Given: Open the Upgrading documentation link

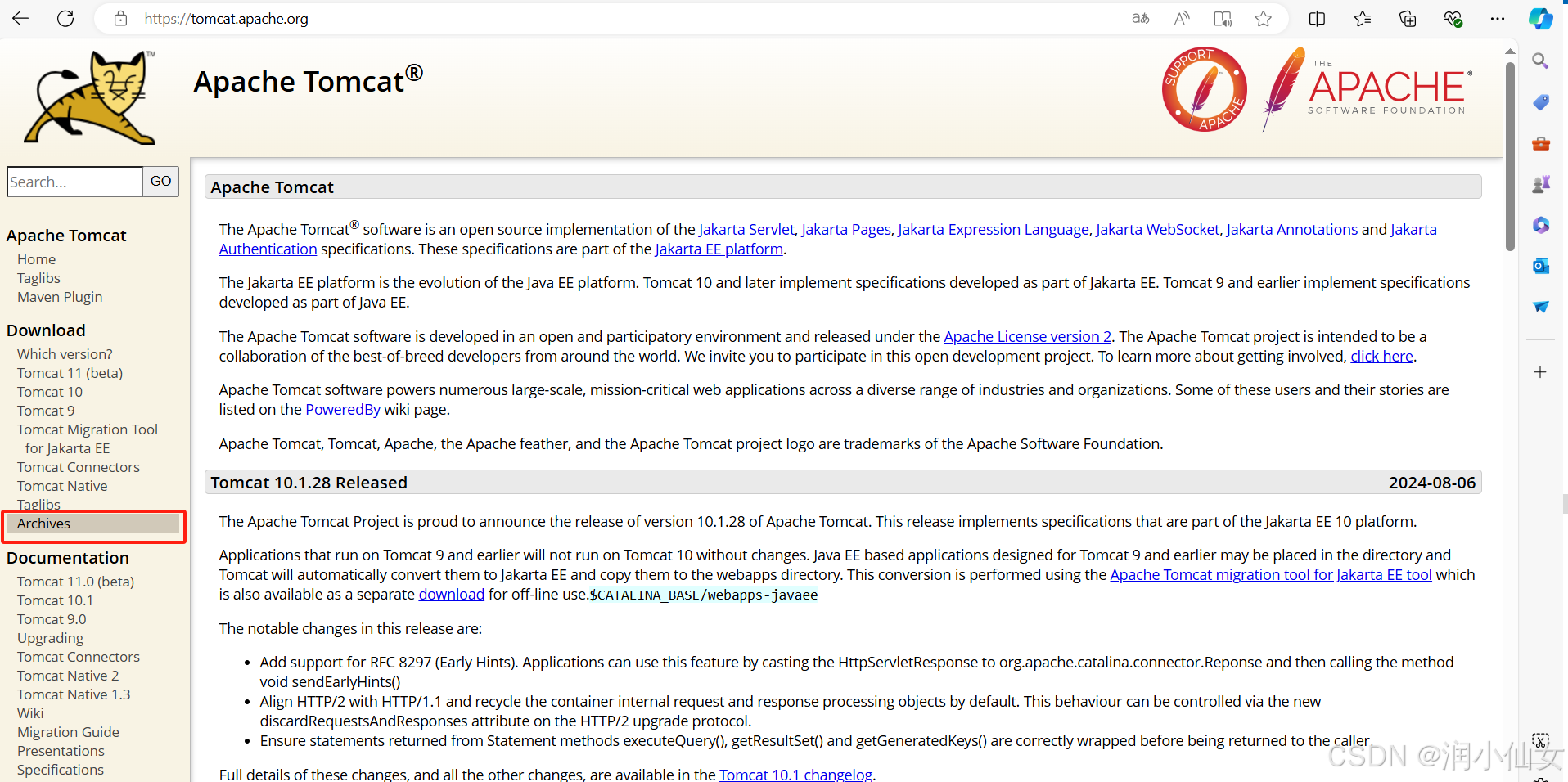Looking at the screenshot, I should [50, 638].
